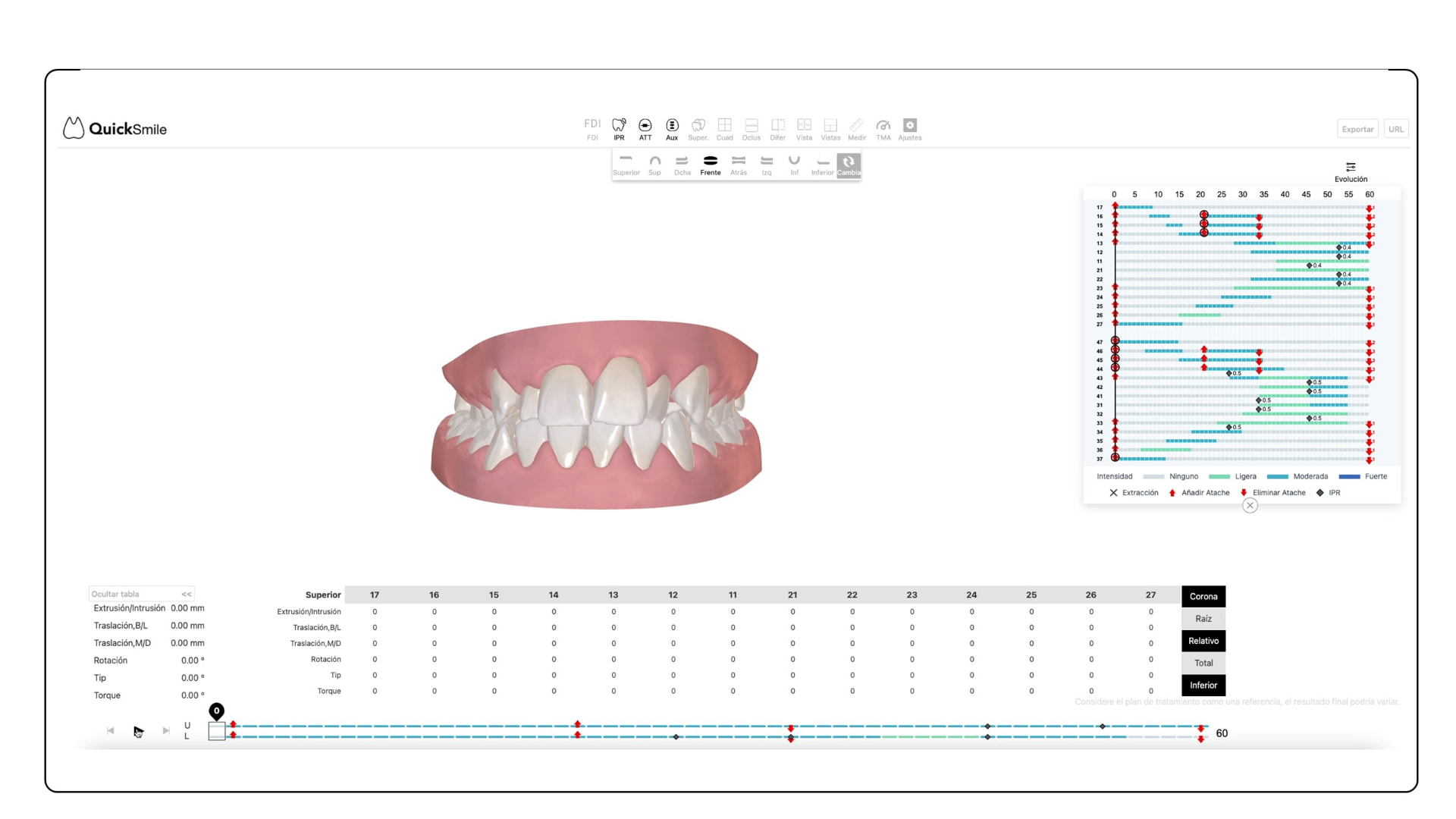1456x819 pixels.
Task: Open the Evolución panel toggle
Action: tap(1351, 172)
